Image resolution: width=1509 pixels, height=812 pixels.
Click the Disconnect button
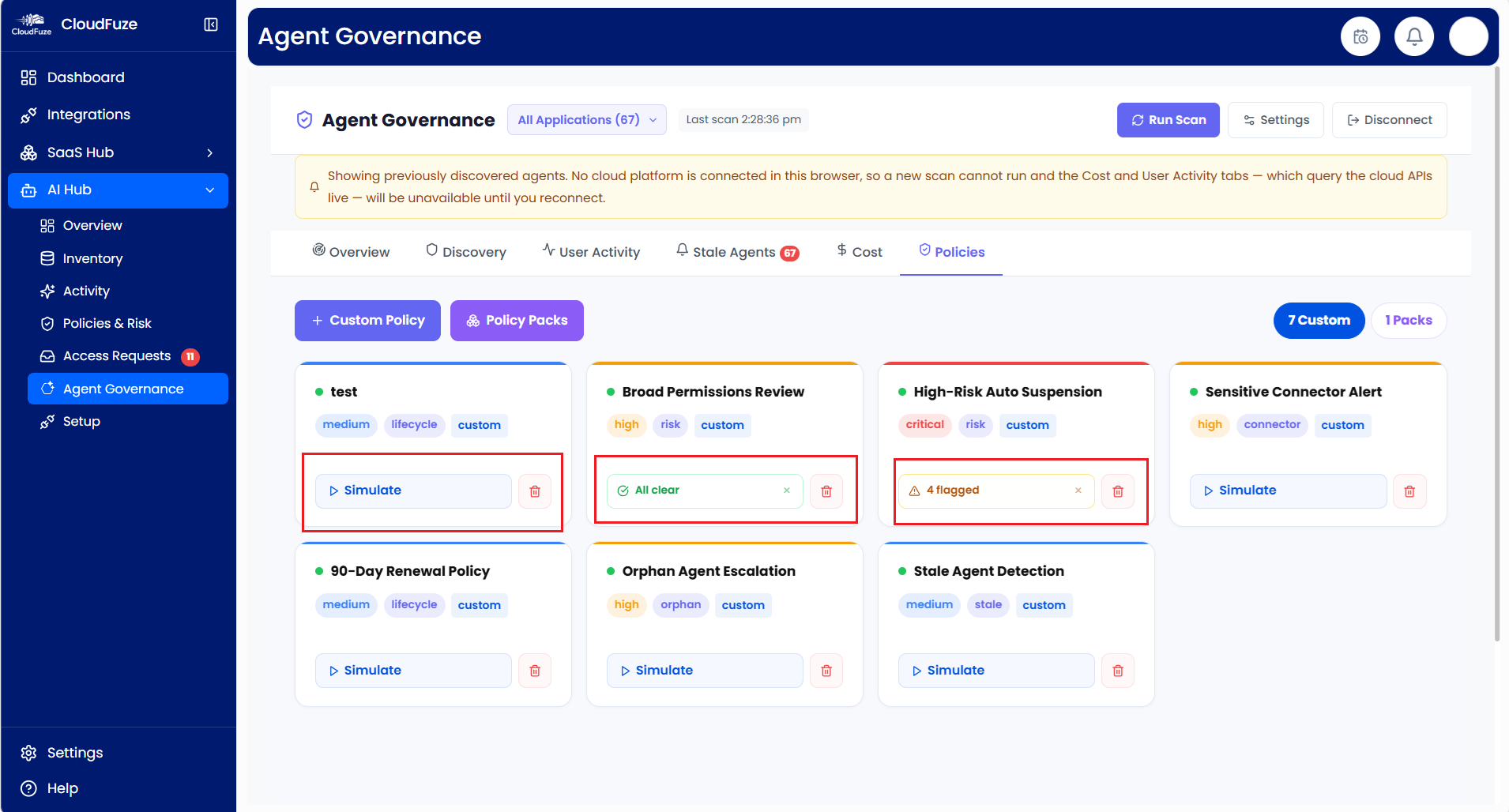pos(1390,120)
